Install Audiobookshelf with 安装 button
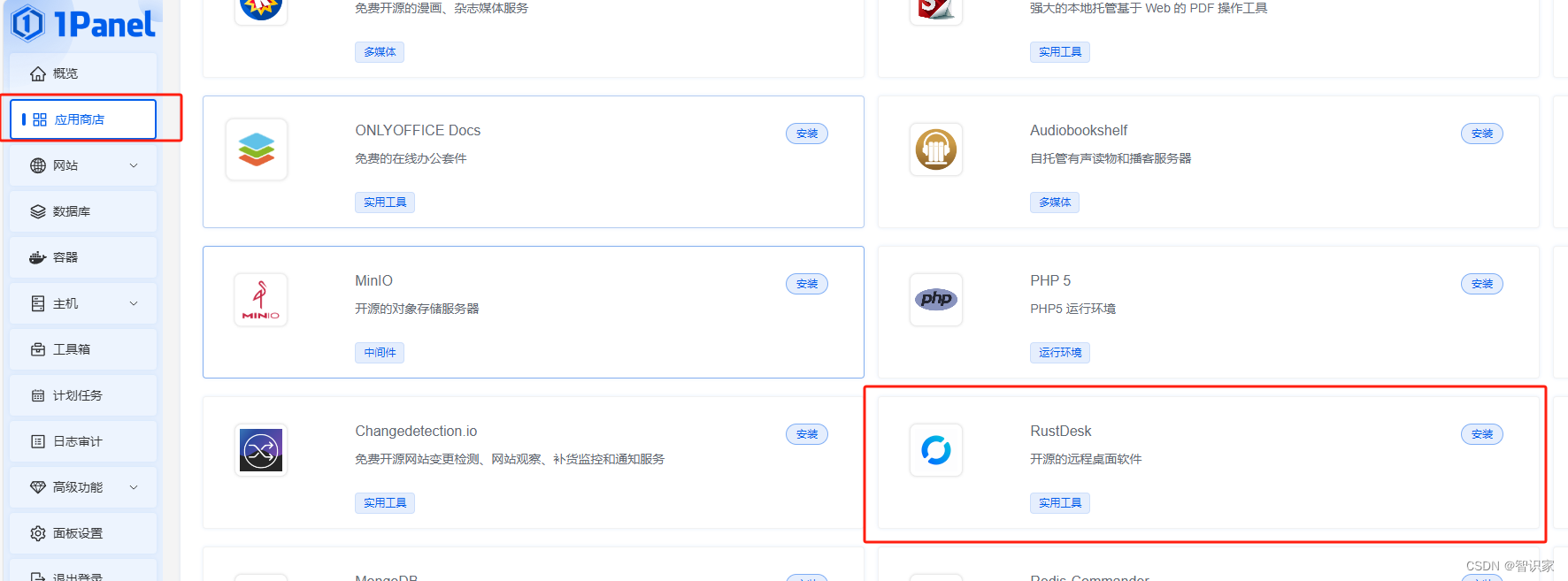The width and height of the screenshot is (1568, 581). pos(1482,134)
